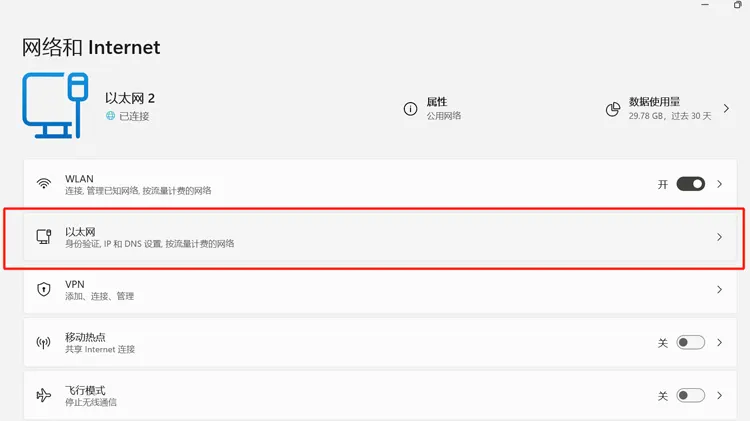The image size is (750, 421).
Task: Turn off the WLAN toggle
Action: 690,184
